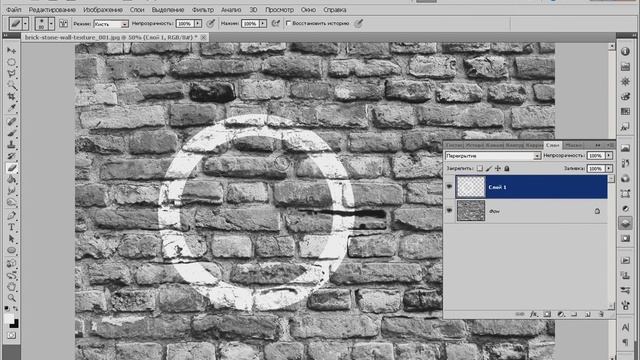
Task: Select the Move tool
Action: (x=11, y=50)
